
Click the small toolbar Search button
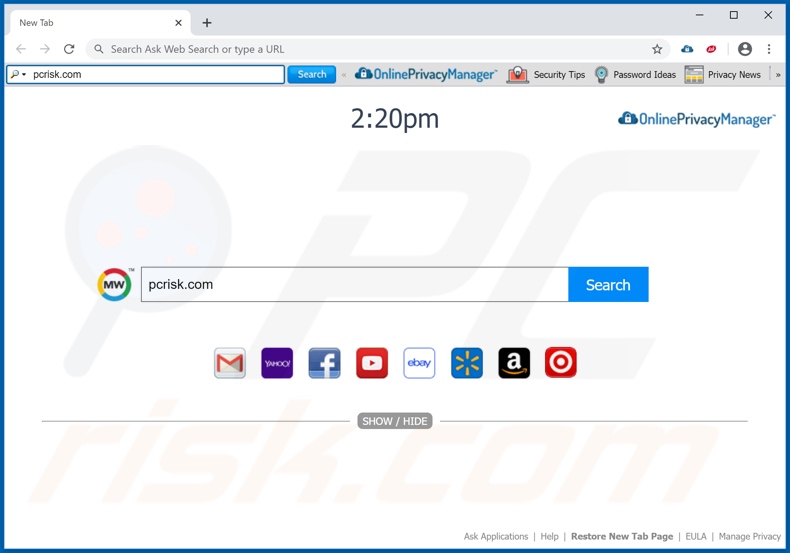click(x=312, y=75)
